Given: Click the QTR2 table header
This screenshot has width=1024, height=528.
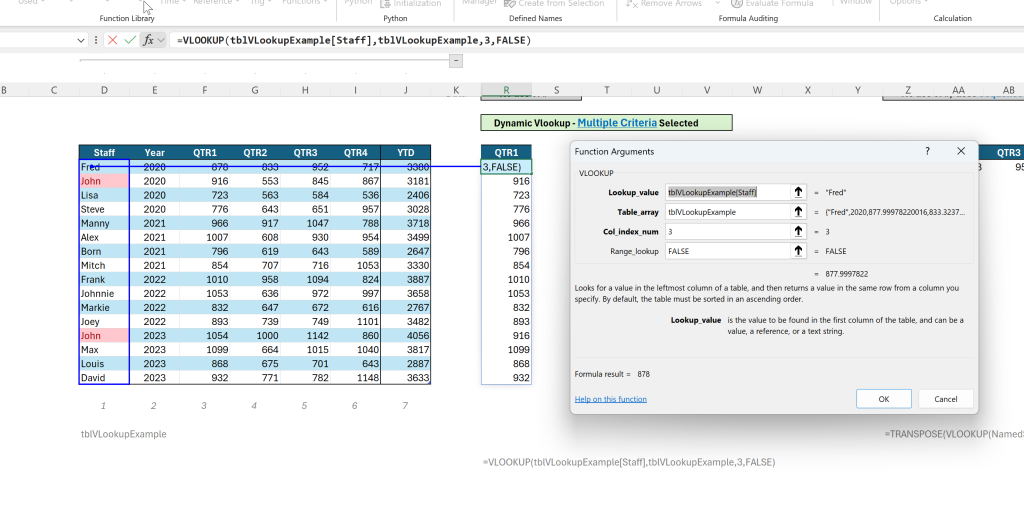Looking at the screenshot, I should [255, 153].
